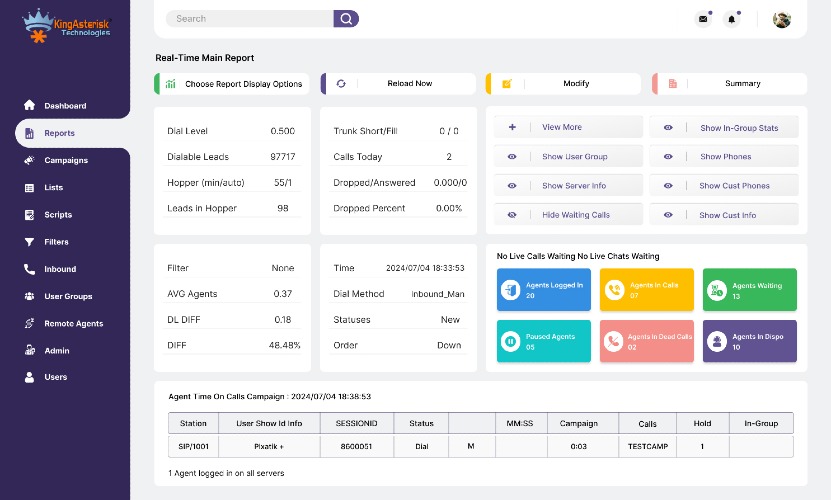Click the Agents In Calls phone icon
831x500 pixels.
coord(614,289)
